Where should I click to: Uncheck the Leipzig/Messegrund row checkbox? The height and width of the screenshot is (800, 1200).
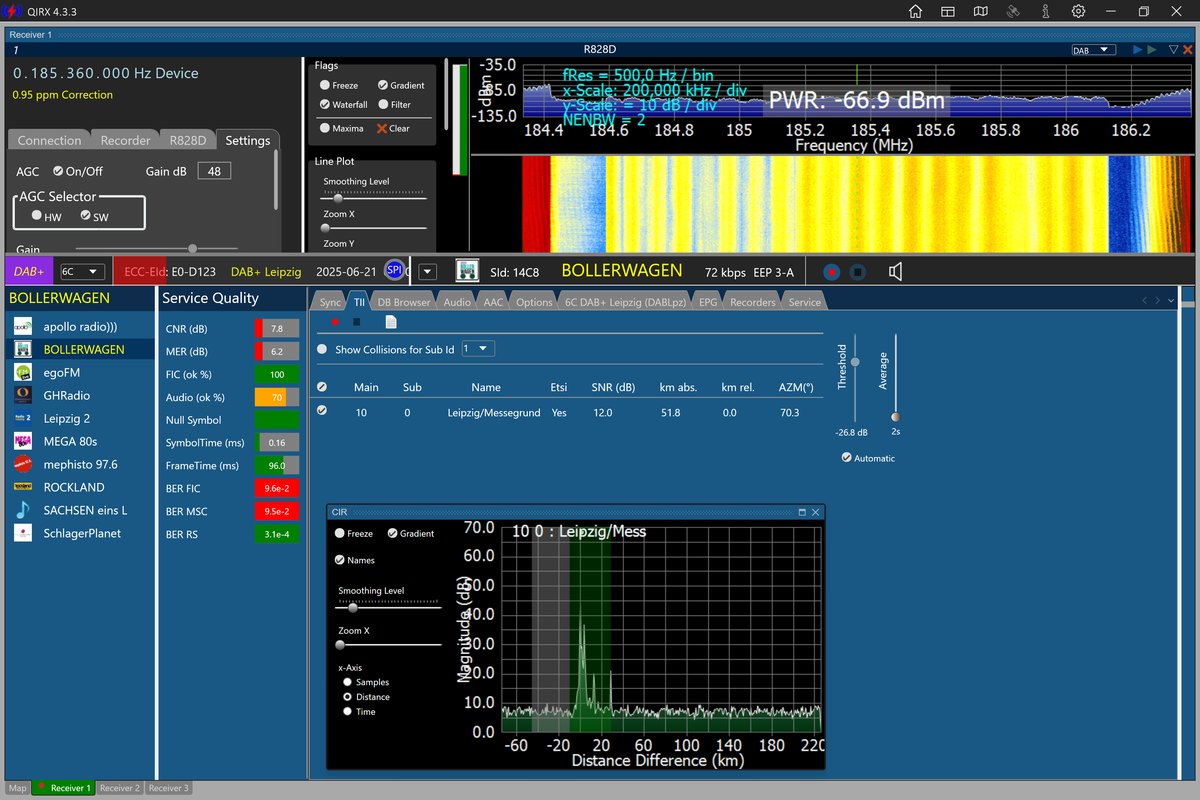pos(322,410)
